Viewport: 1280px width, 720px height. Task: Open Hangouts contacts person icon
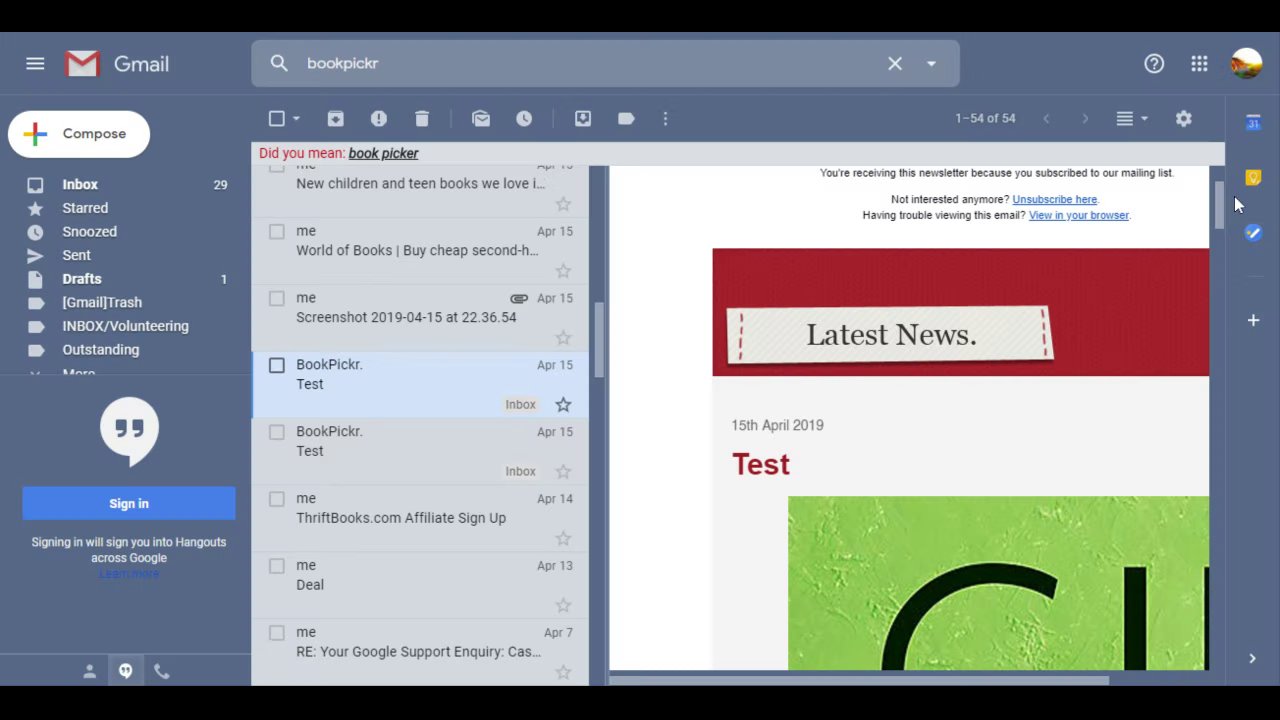coord(89,672)
